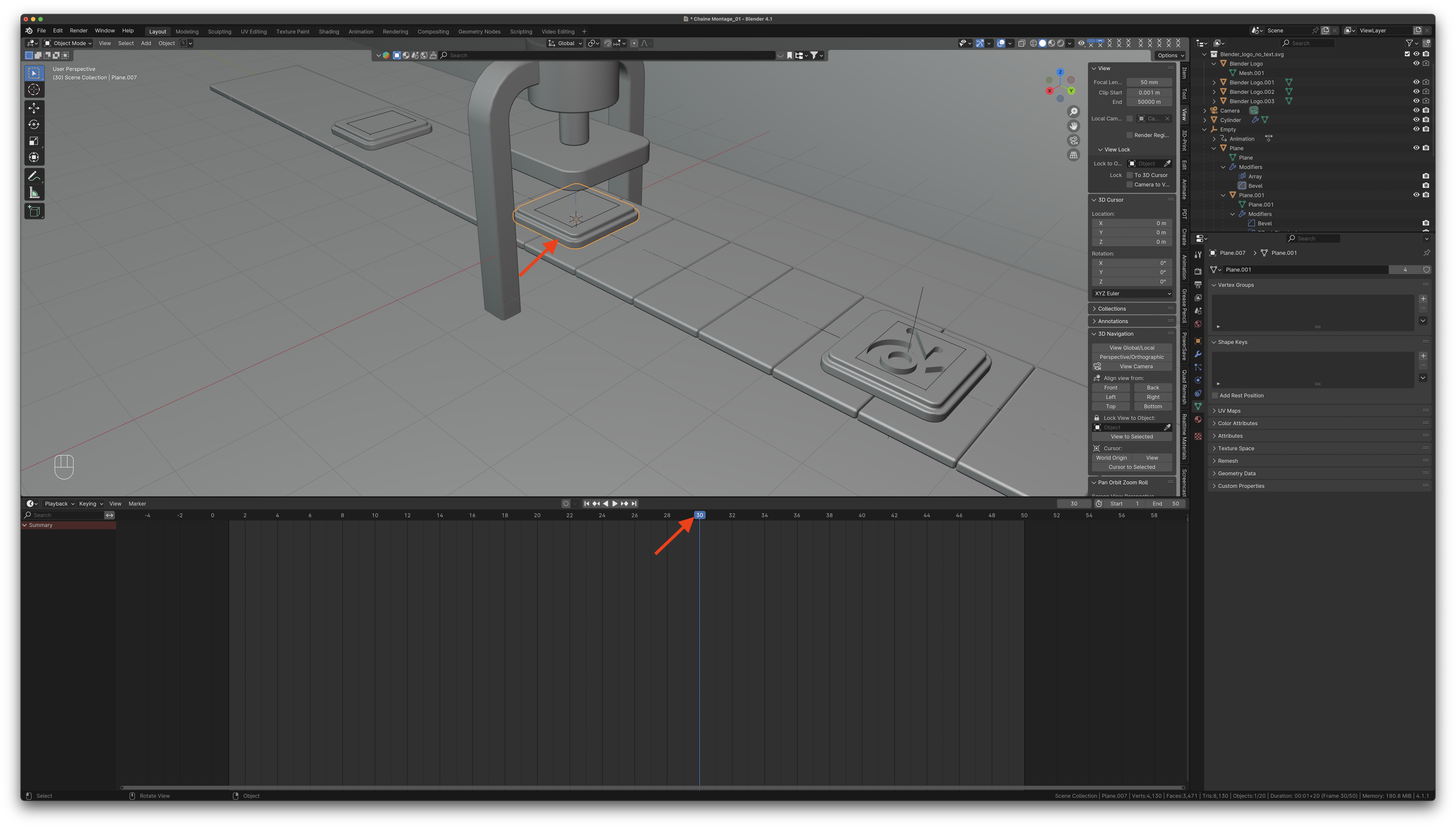Activate the Rotate tool
1456x828 pixels.
click(34, 125)
